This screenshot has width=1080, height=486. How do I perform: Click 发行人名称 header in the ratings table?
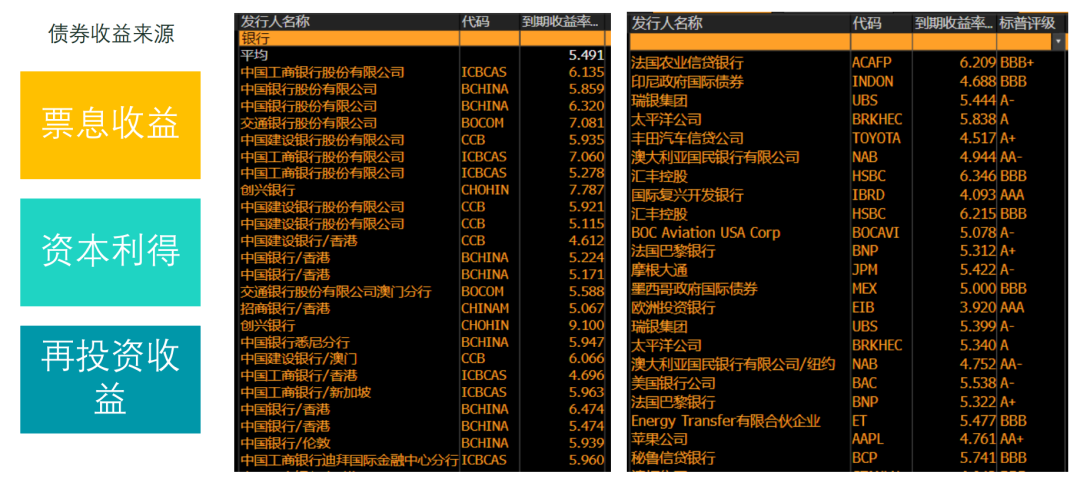667,23
